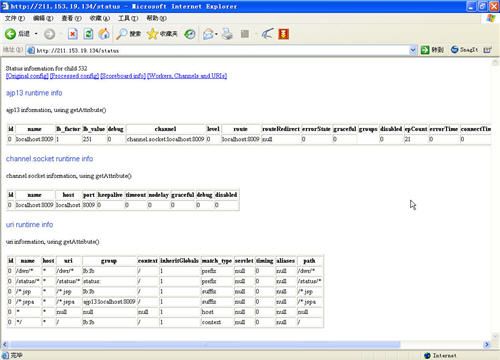Open the Original config link
This screenshot has width=500, height=360.
(x=27, y=76)
